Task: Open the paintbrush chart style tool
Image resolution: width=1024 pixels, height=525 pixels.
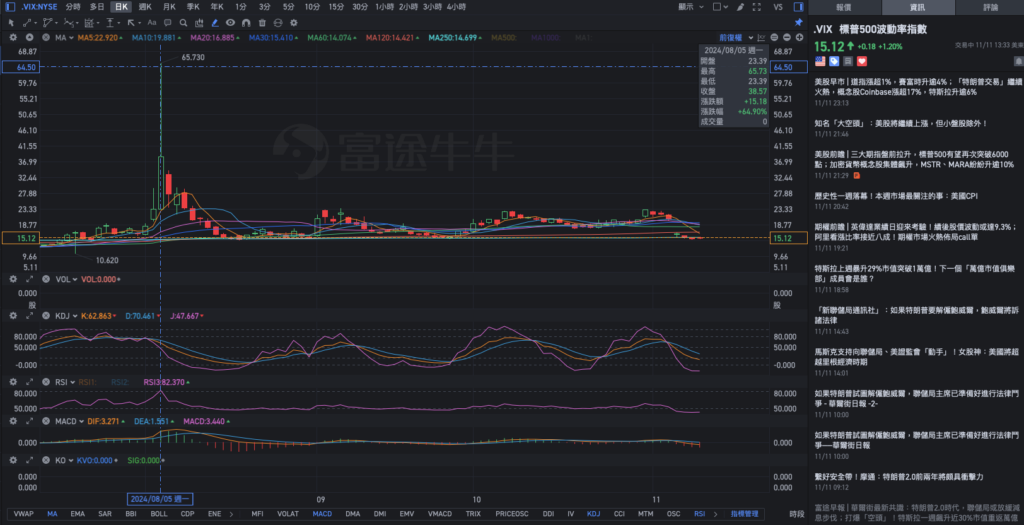Action: pyautogui.click(x=740, y=7)
